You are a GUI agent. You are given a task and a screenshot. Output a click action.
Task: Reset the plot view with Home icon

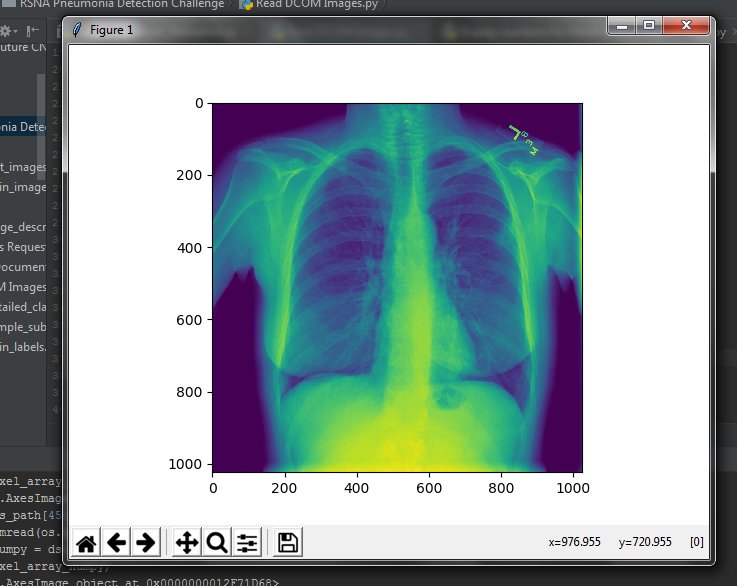tap(86, 543)
